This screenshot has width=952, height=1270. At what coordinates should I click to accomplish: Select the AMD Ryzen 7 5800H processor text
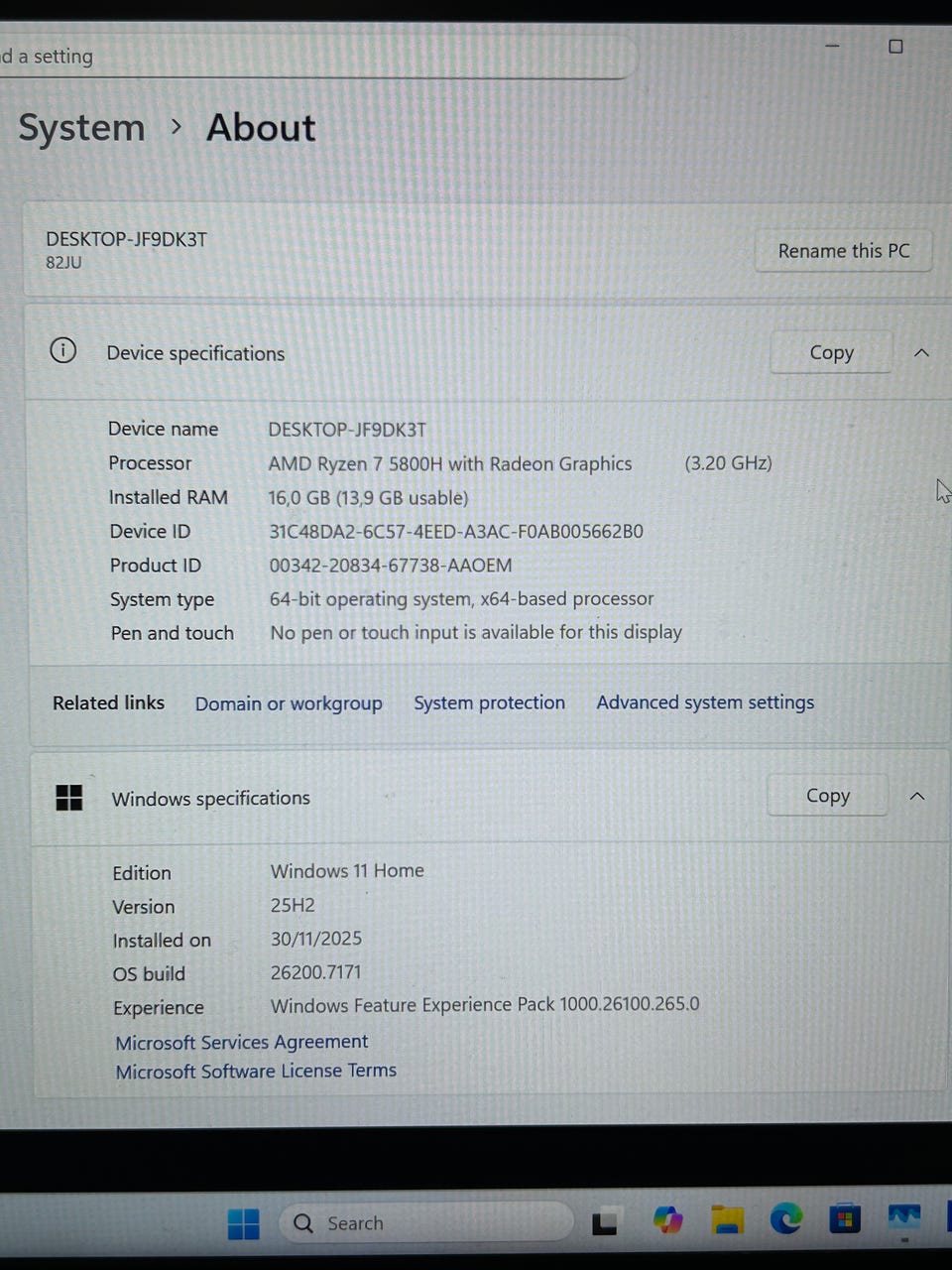tap(450, 463)
